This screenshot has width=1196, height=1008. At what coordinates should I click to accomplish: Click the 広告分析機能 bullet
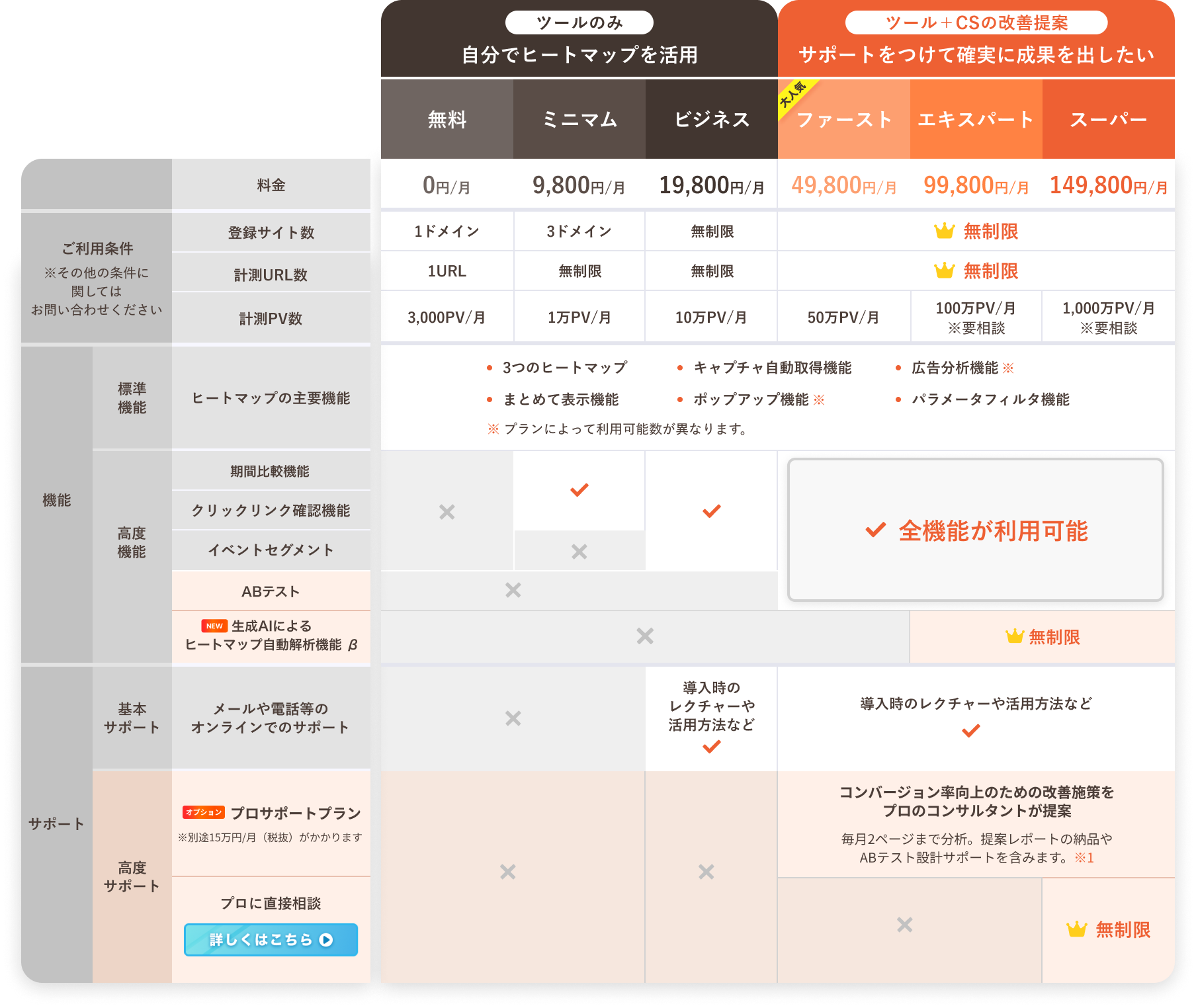955,368
